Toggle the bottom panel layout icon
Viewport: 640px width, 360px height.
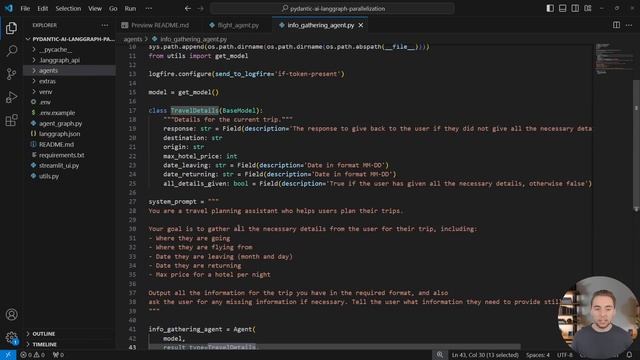(562, 8)
